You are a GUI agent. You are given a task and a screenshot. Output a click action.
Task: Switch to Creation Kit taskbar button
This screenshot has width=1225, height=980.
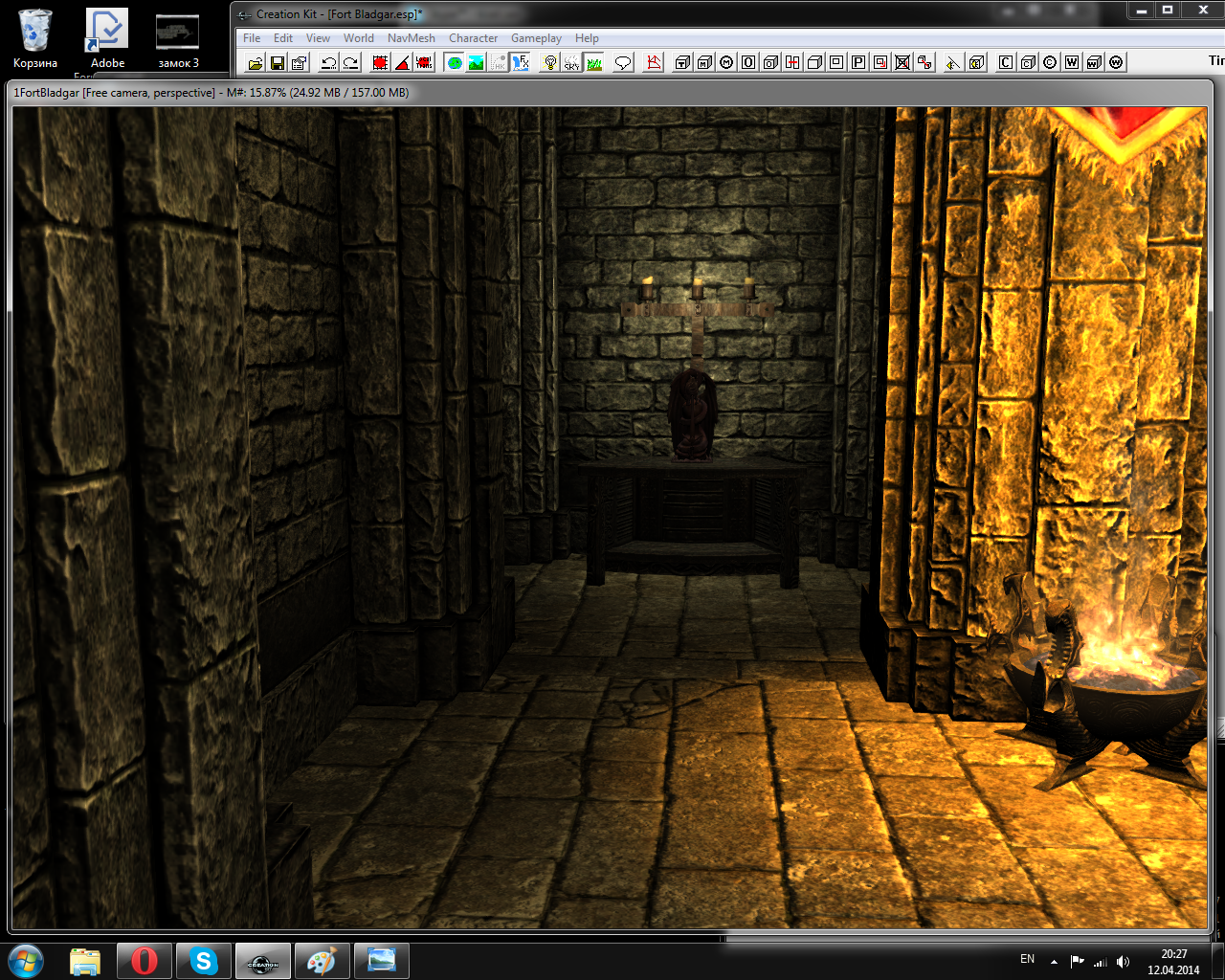point(263,961)
